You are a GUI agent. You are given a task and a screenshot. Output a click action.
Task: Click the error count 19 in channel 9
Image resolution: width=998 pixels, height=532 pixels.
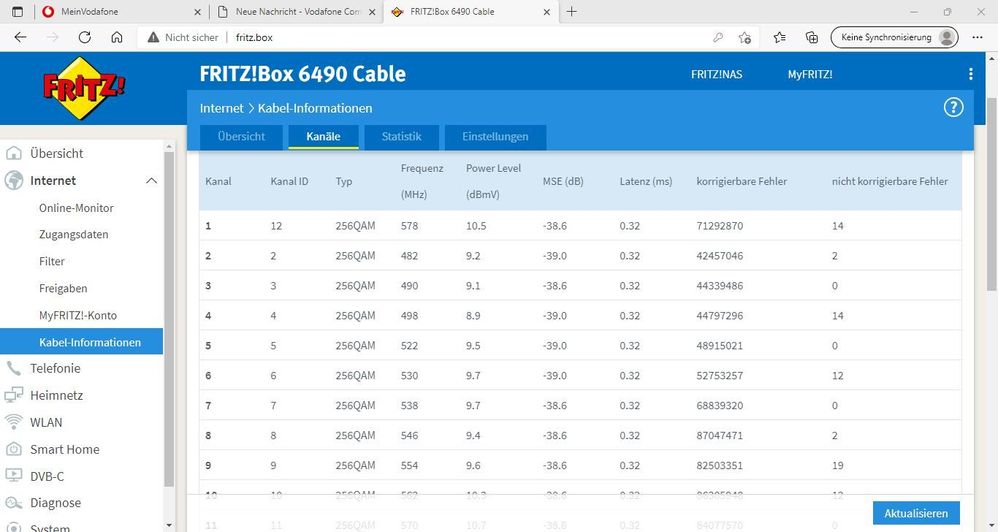tap(838, 465)
